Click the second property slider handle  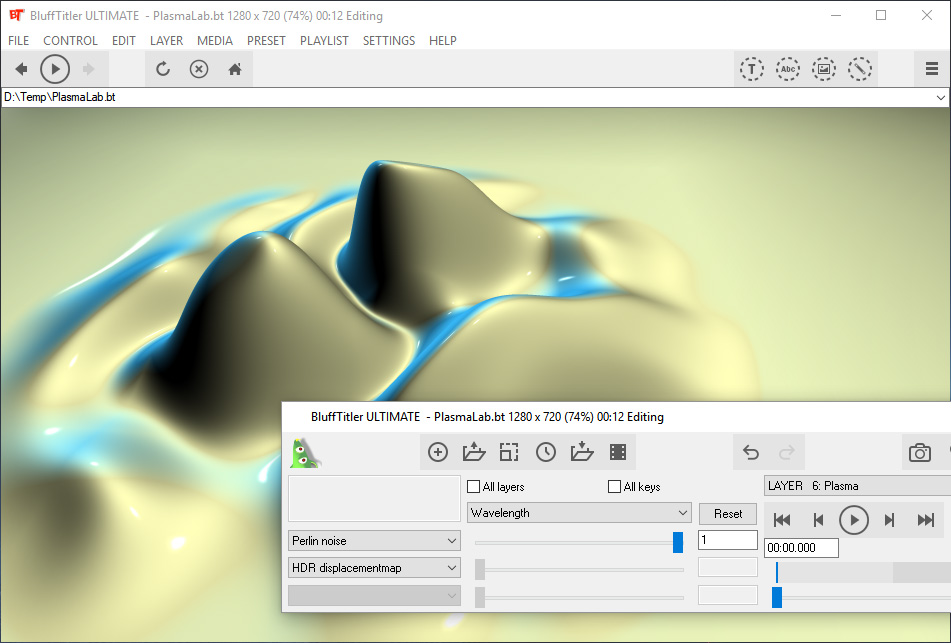(x=480, y=570)
